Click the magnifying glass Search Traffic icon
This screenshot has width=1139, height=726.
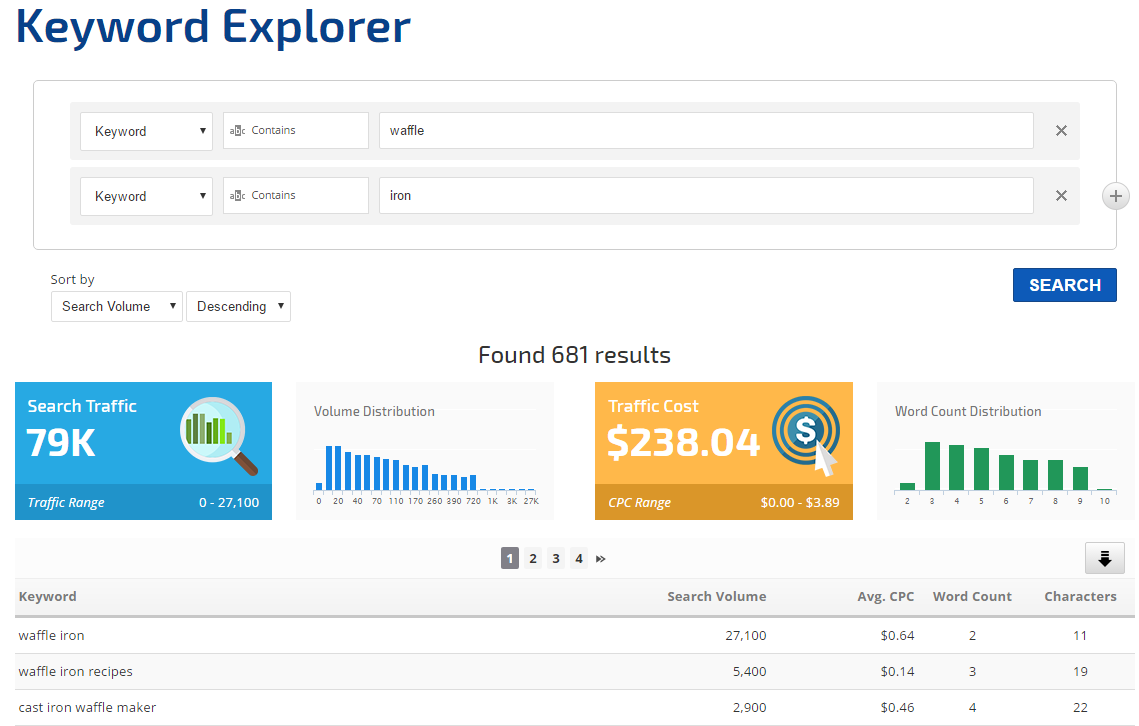tap(218, 435)
